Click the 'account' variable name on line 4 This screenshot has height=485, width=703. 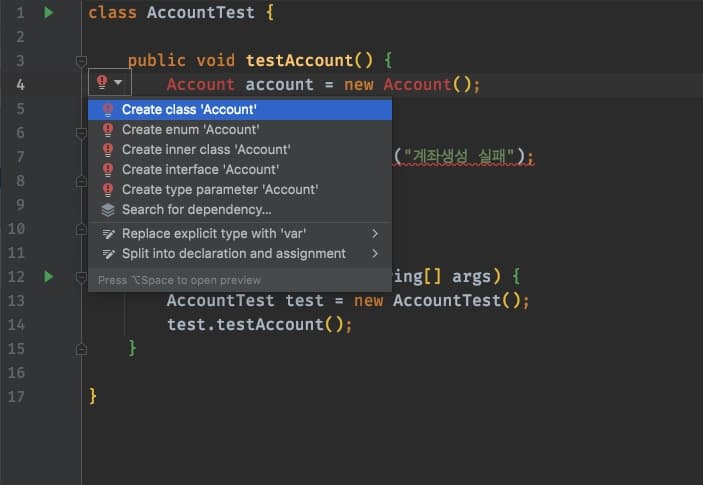(279, 84)
